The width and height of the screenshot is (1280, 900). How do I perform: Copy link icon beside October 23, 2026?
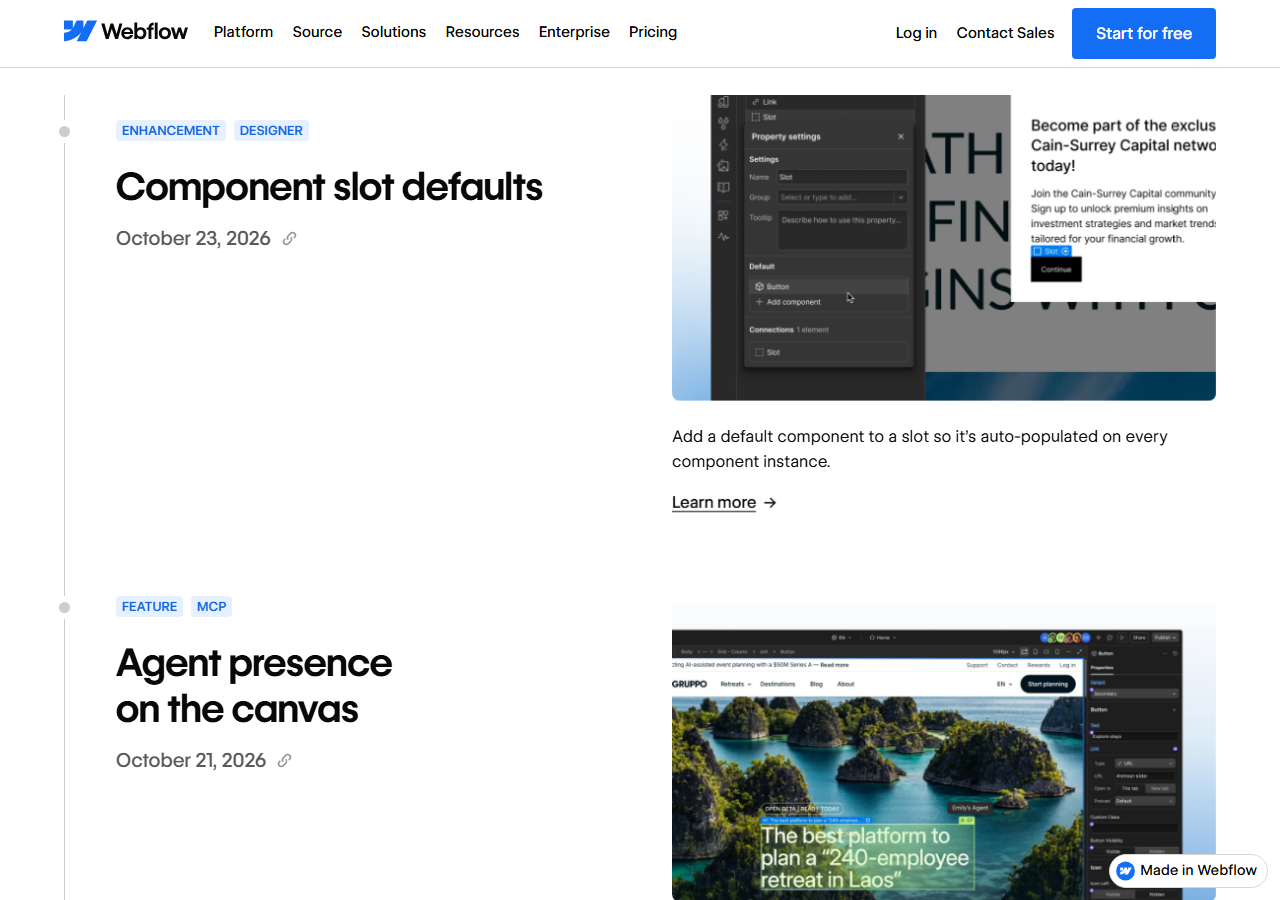click(290, 238)
